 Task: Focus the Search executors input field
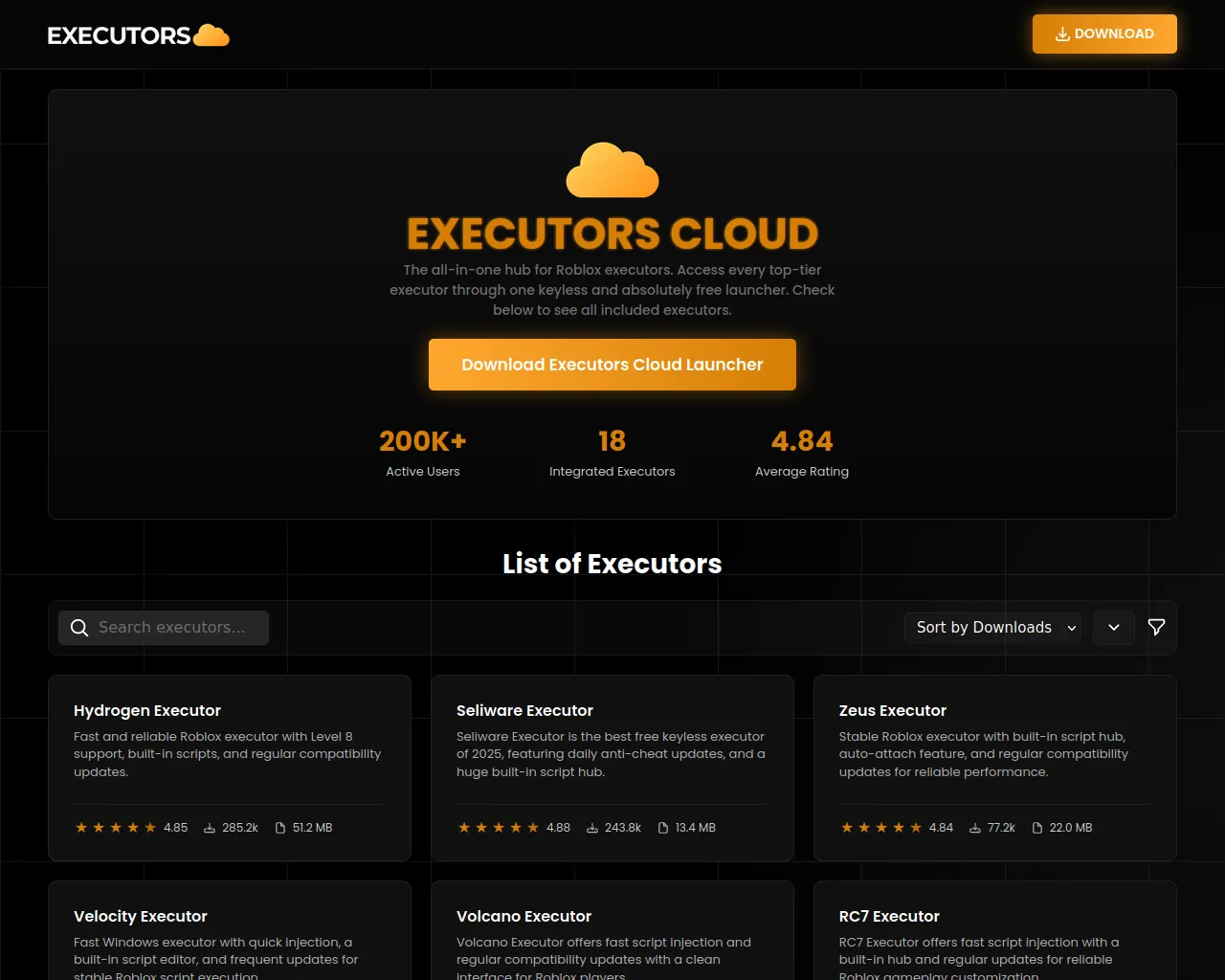tap(164, 628)
